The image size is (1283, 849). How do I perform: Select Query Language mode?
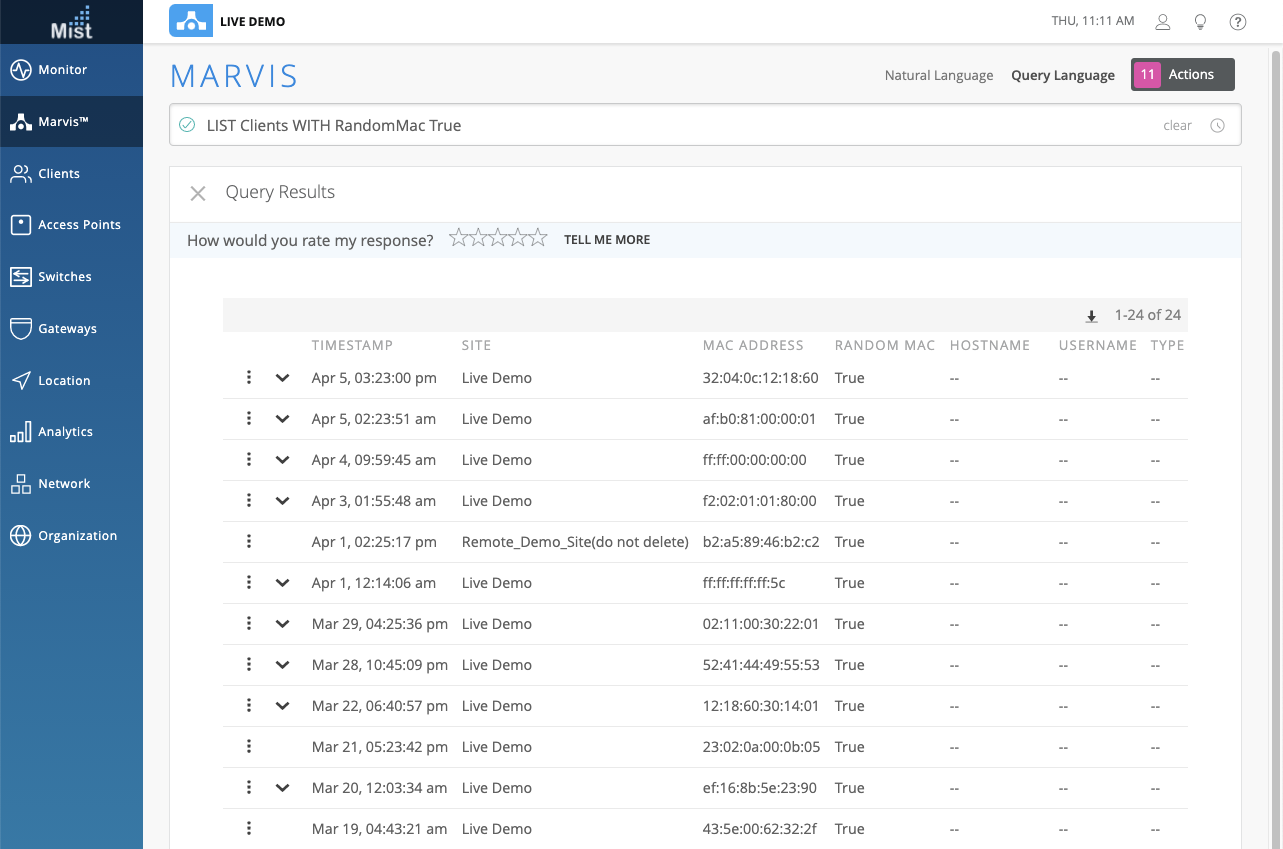tap(1062, 75)
